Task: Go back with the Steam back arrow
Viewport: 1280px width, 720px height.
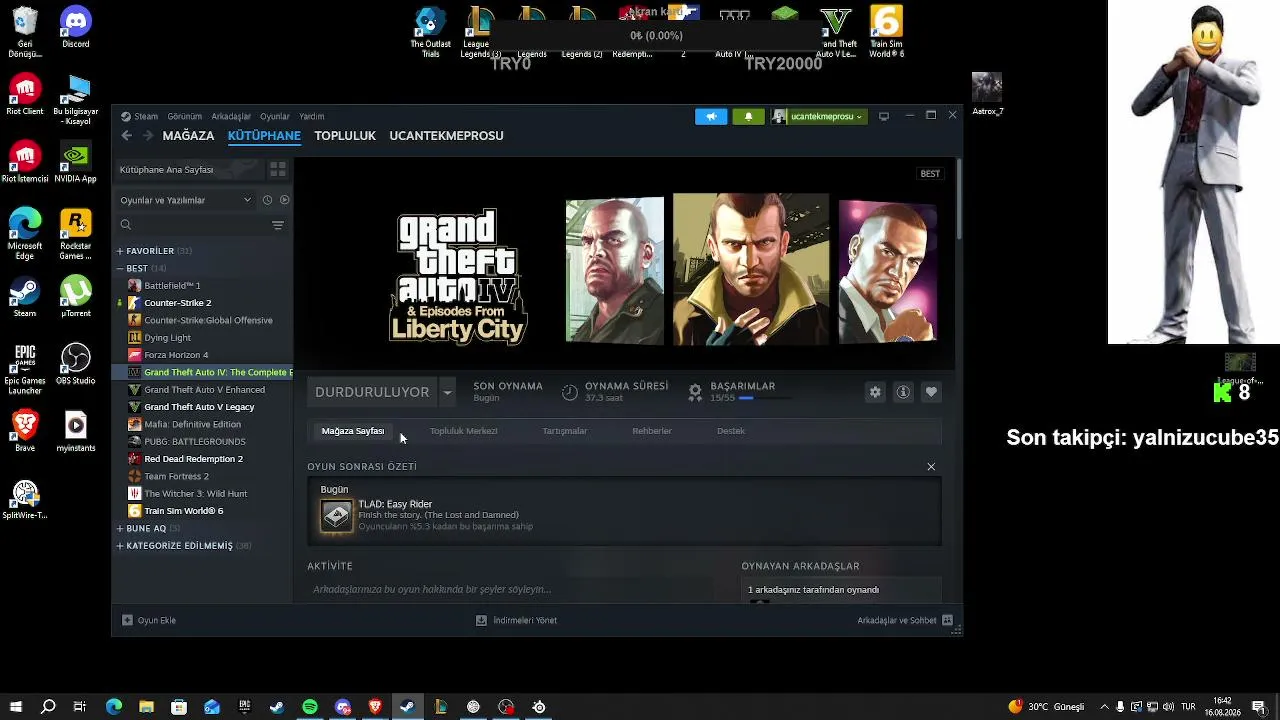Action: click(x=126, y=135)
